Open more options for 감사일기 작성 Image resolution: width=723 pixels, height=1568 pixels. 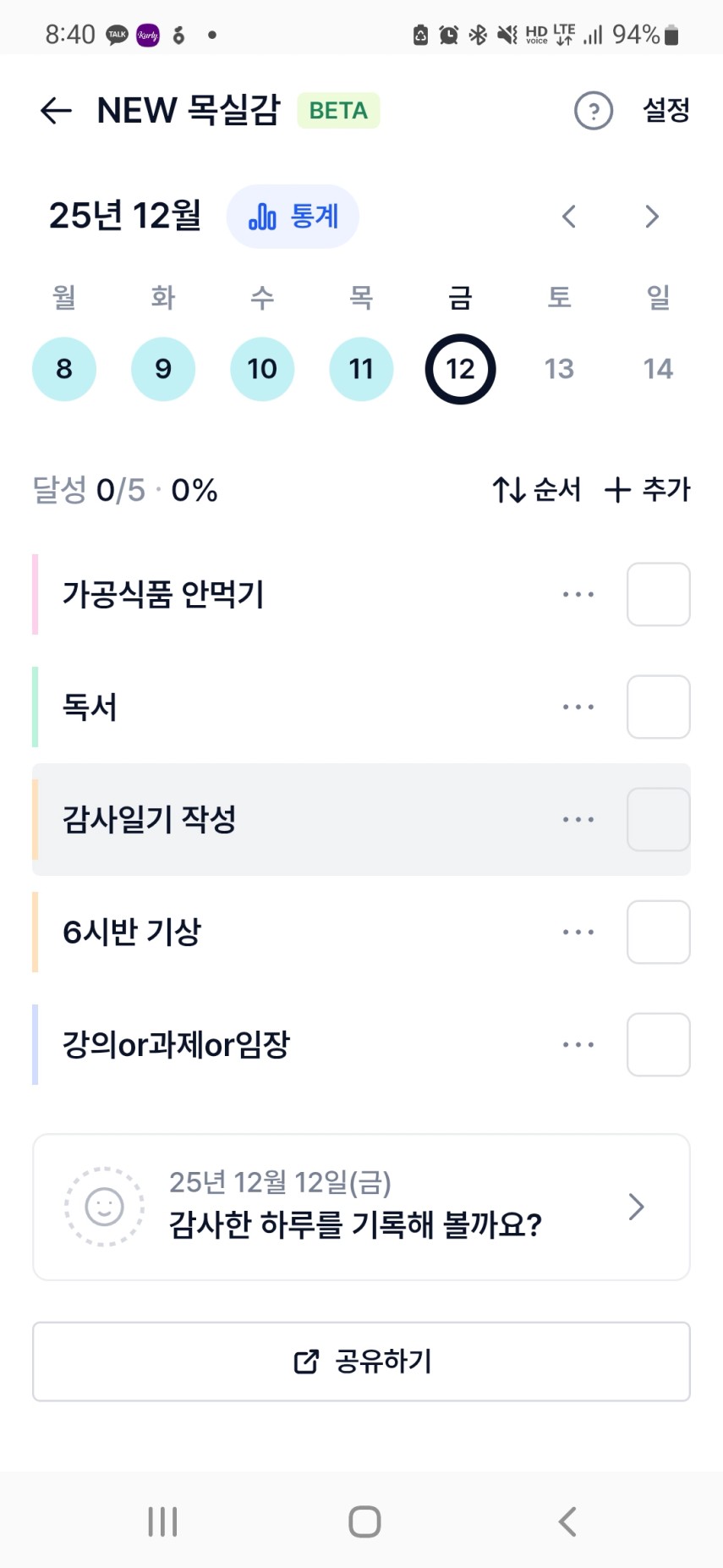578,819
